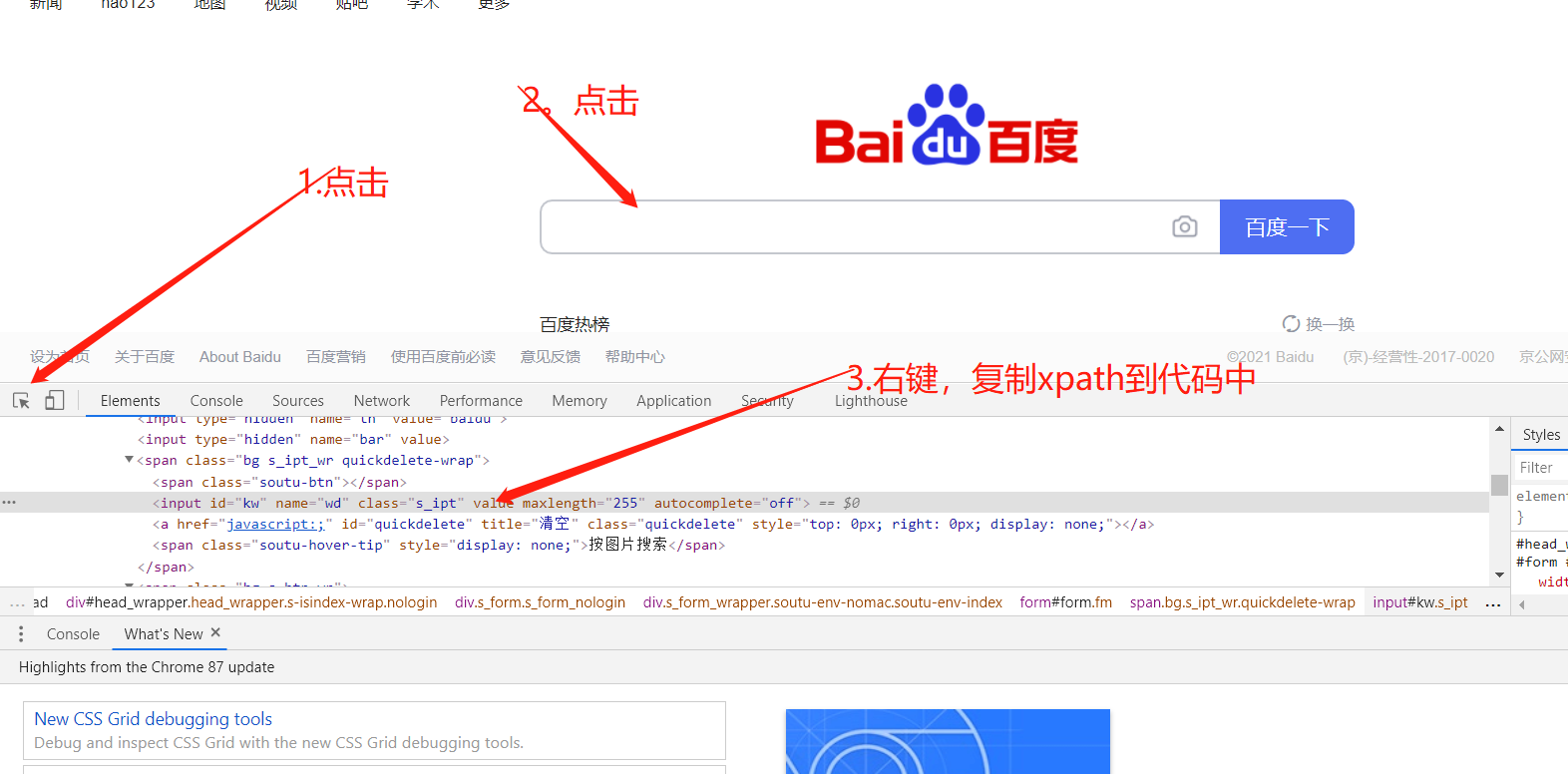The width and height of the screenshot is (1568, 774).
Task: Click the 百度一下 search button
Action: [1287, 226]
